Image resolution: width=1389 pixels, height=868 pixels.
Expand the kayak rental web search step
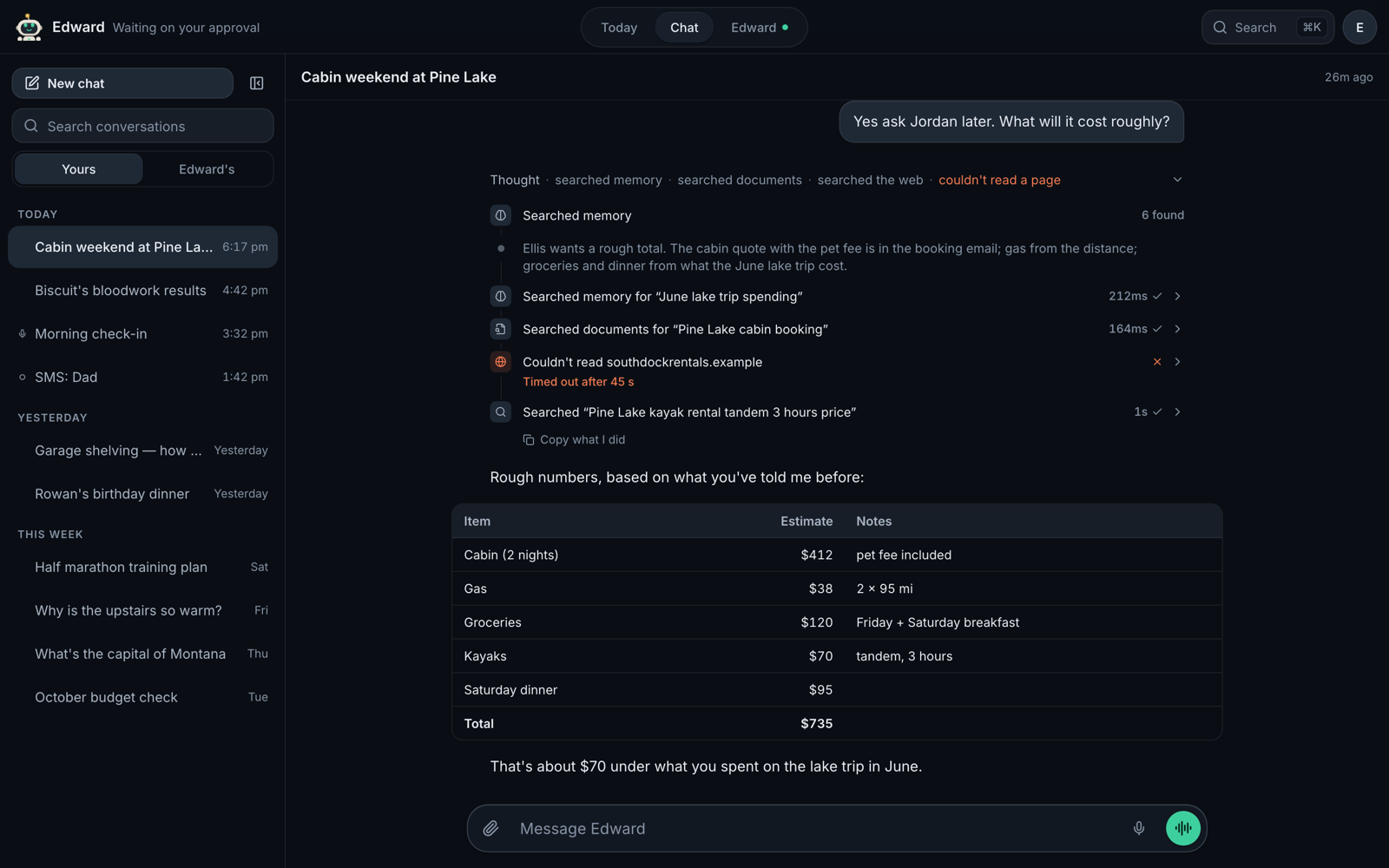pos(1177,412)
